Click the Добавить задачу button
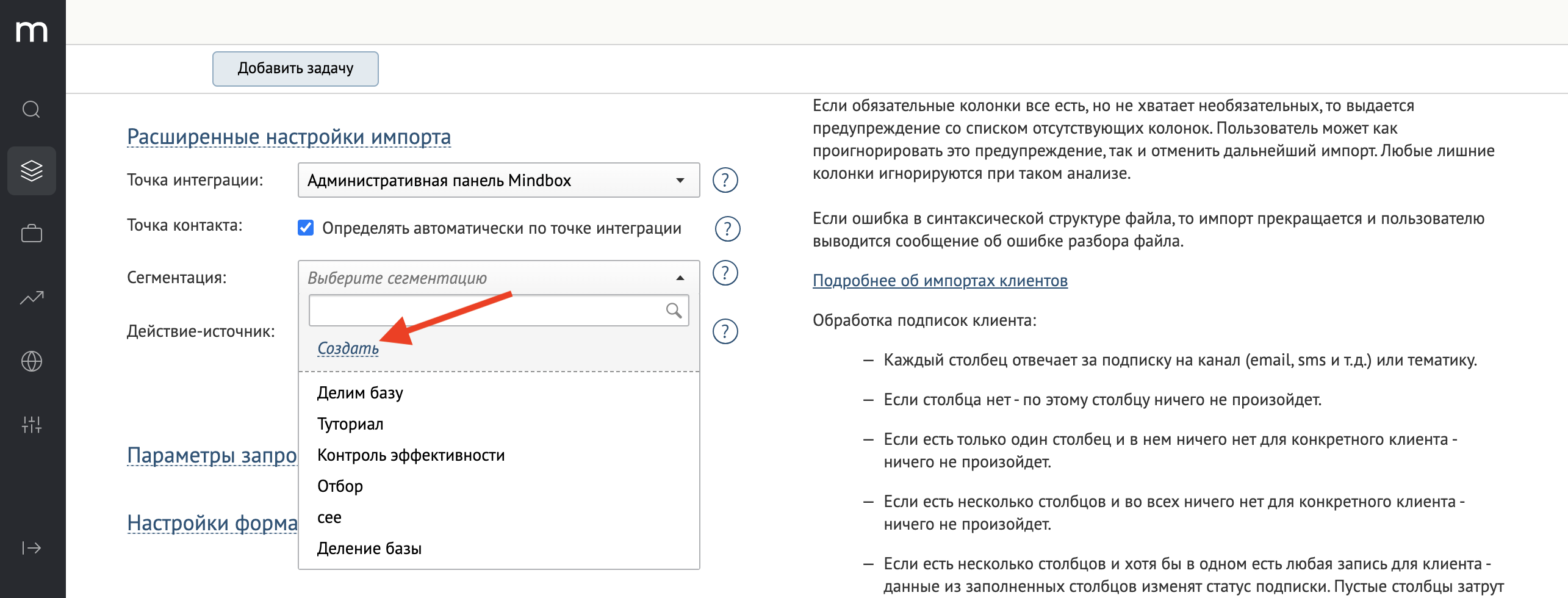The image size is (1568, 598). pyautogui.click(x=295, y=68)
